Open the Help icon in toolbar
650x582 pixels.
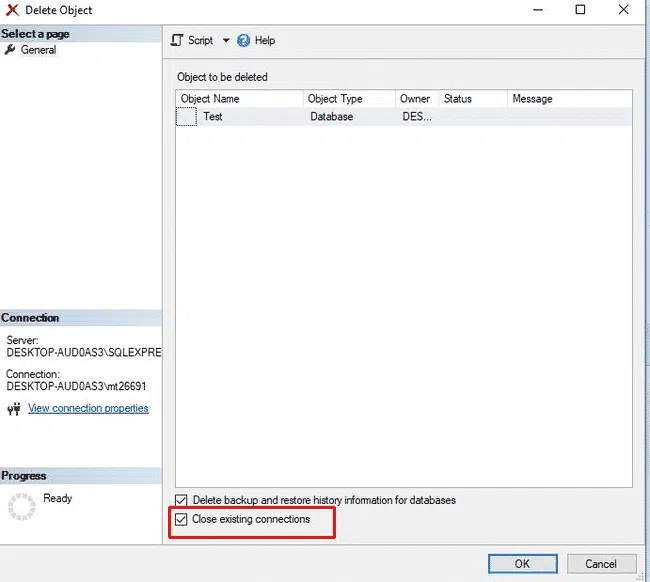click(243, 41)
